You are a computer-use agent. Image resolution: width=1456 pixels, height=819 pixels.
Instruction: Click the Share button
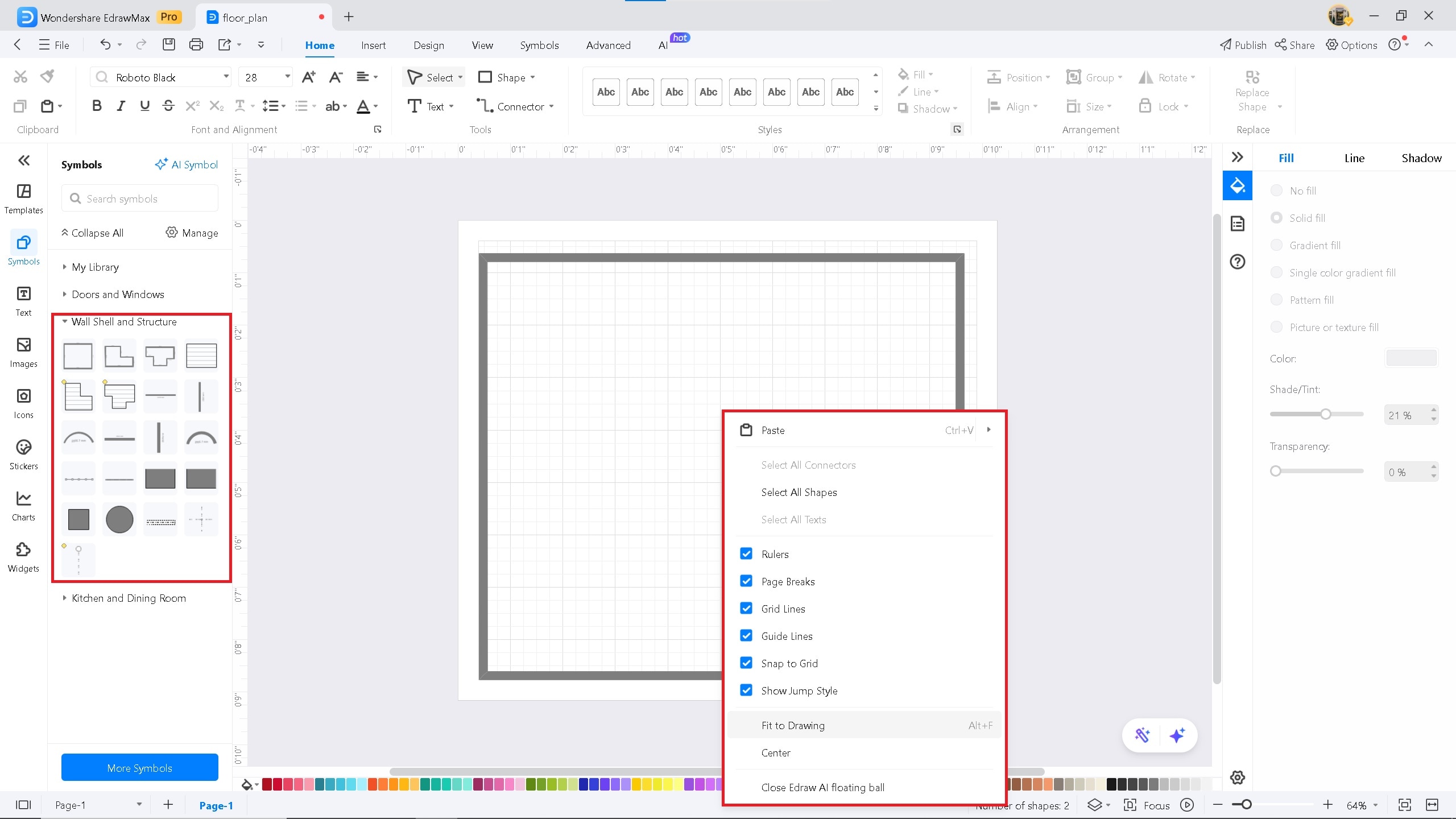(x=1294, y=45)
